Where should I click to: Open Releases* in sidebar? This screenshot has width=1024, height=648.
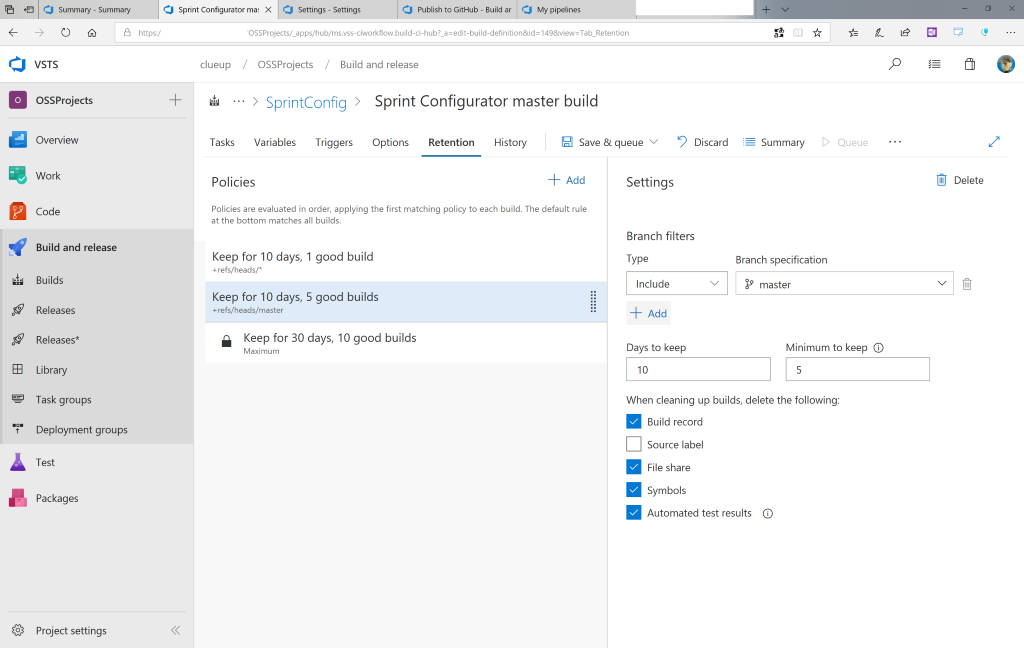pos(57,340)
